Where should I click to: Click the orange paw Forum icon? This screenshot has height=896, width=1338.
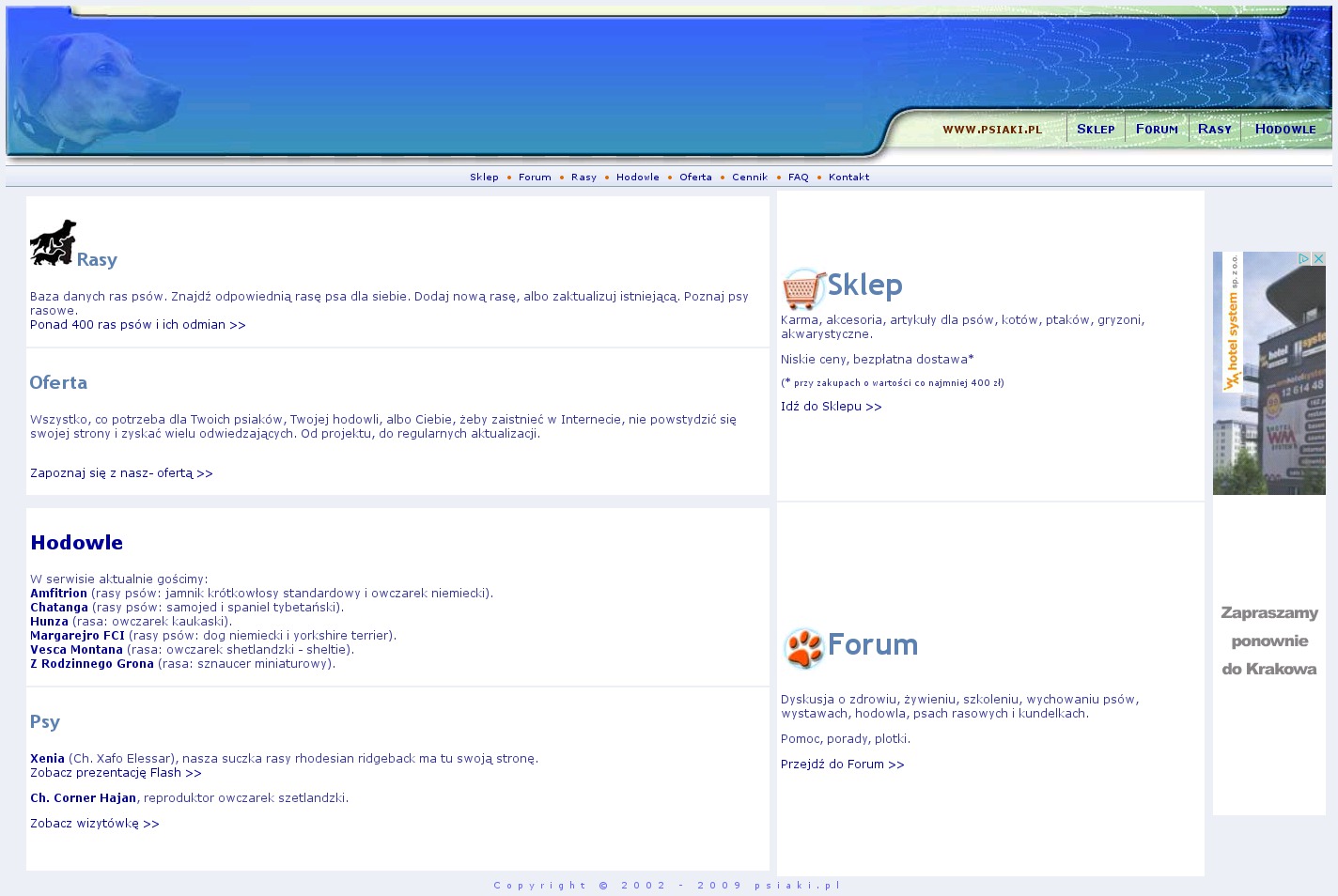tap(803, 648)
